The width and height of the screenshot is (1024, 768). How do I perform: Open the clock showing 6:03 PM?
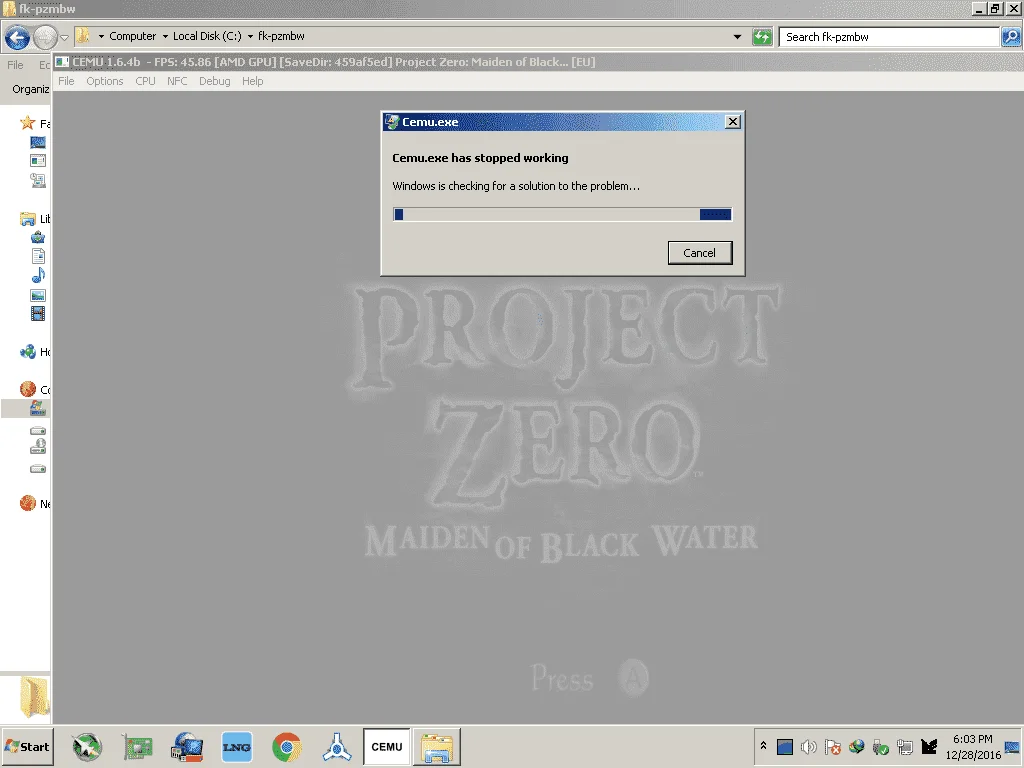click(973, 746)
